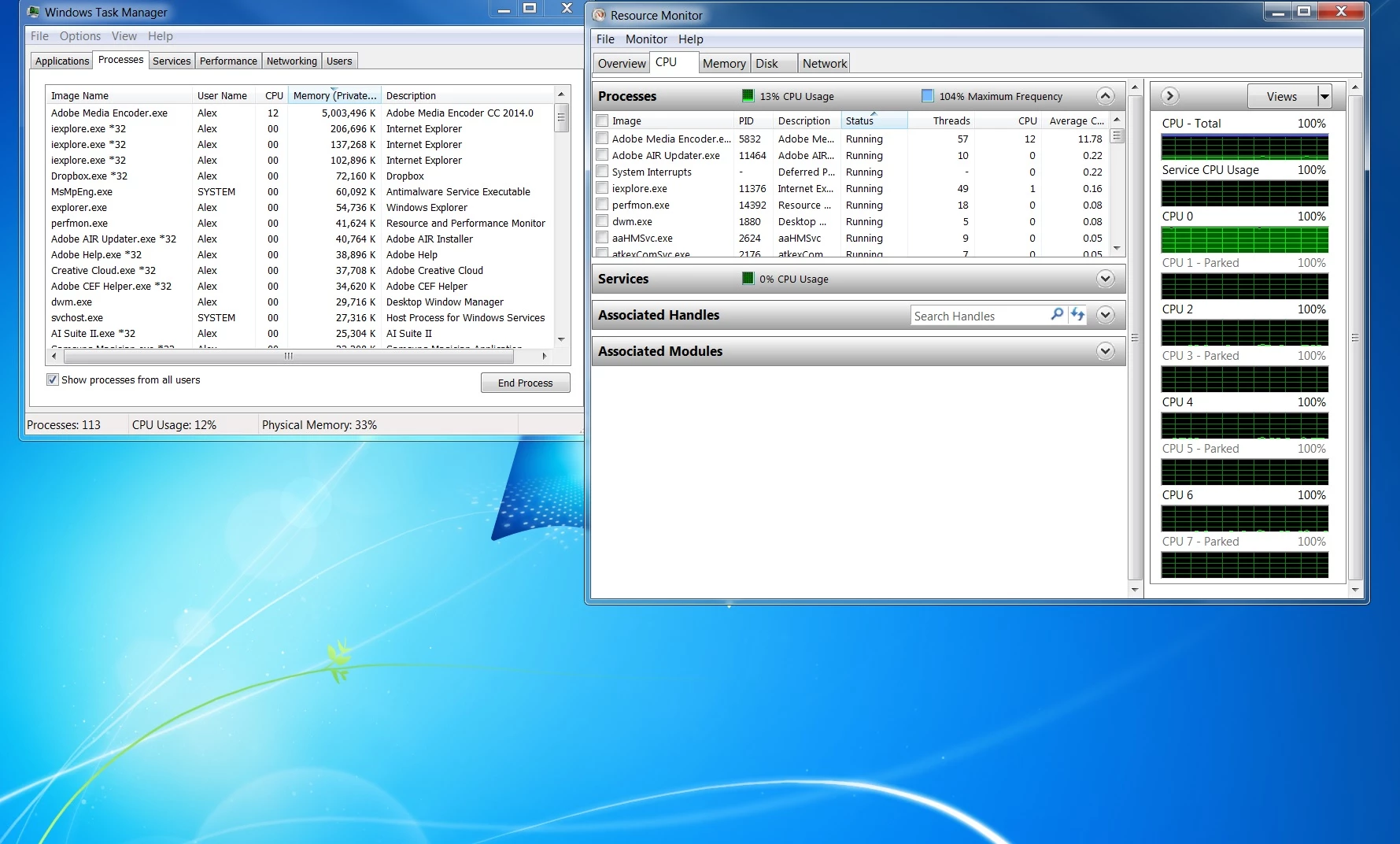
Task: Tick the select-all Image column checkbox
Action: 602,120
